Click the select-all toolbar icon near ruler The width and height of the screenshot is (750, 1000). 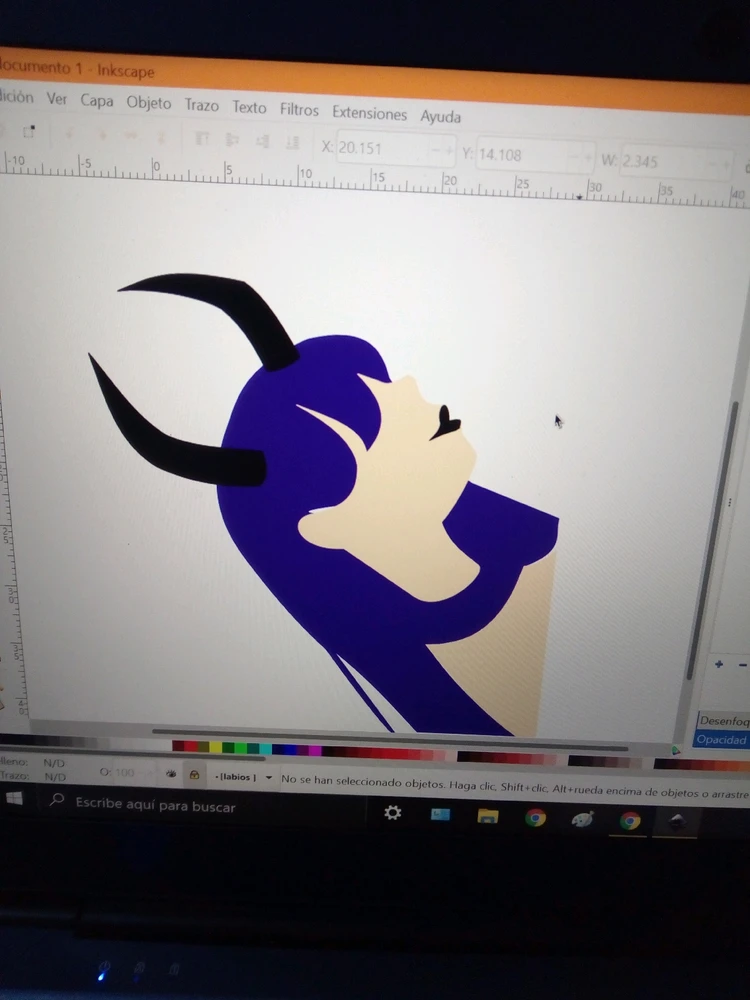[28, 131]
